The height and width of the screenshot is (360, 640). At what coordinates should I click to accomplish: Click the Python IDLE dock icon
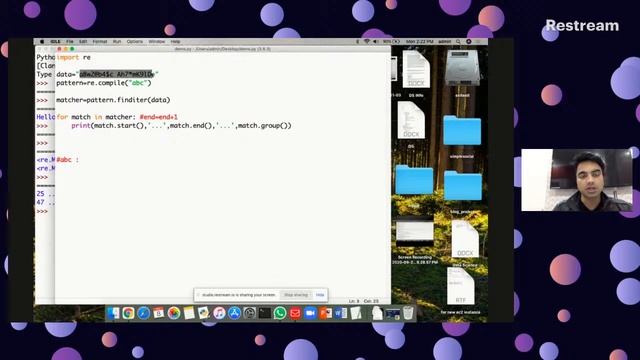click(x=204, y=313)
